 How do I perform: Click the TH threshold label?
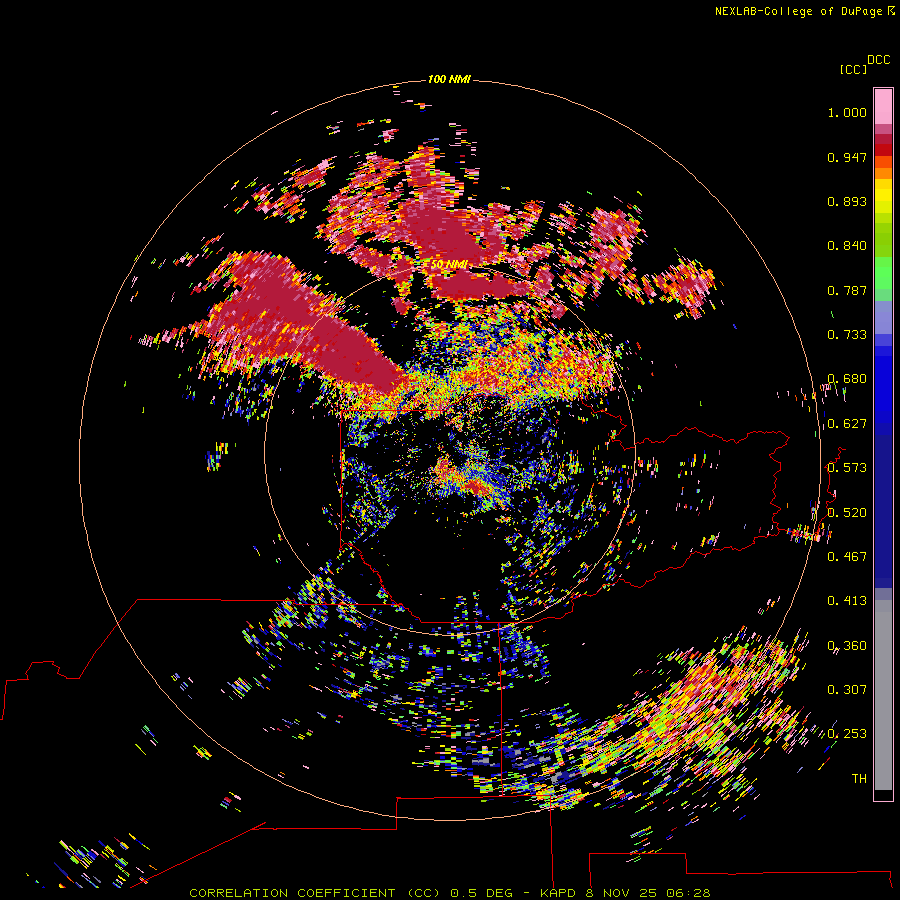pyautogui.click(x=859, y=779)
